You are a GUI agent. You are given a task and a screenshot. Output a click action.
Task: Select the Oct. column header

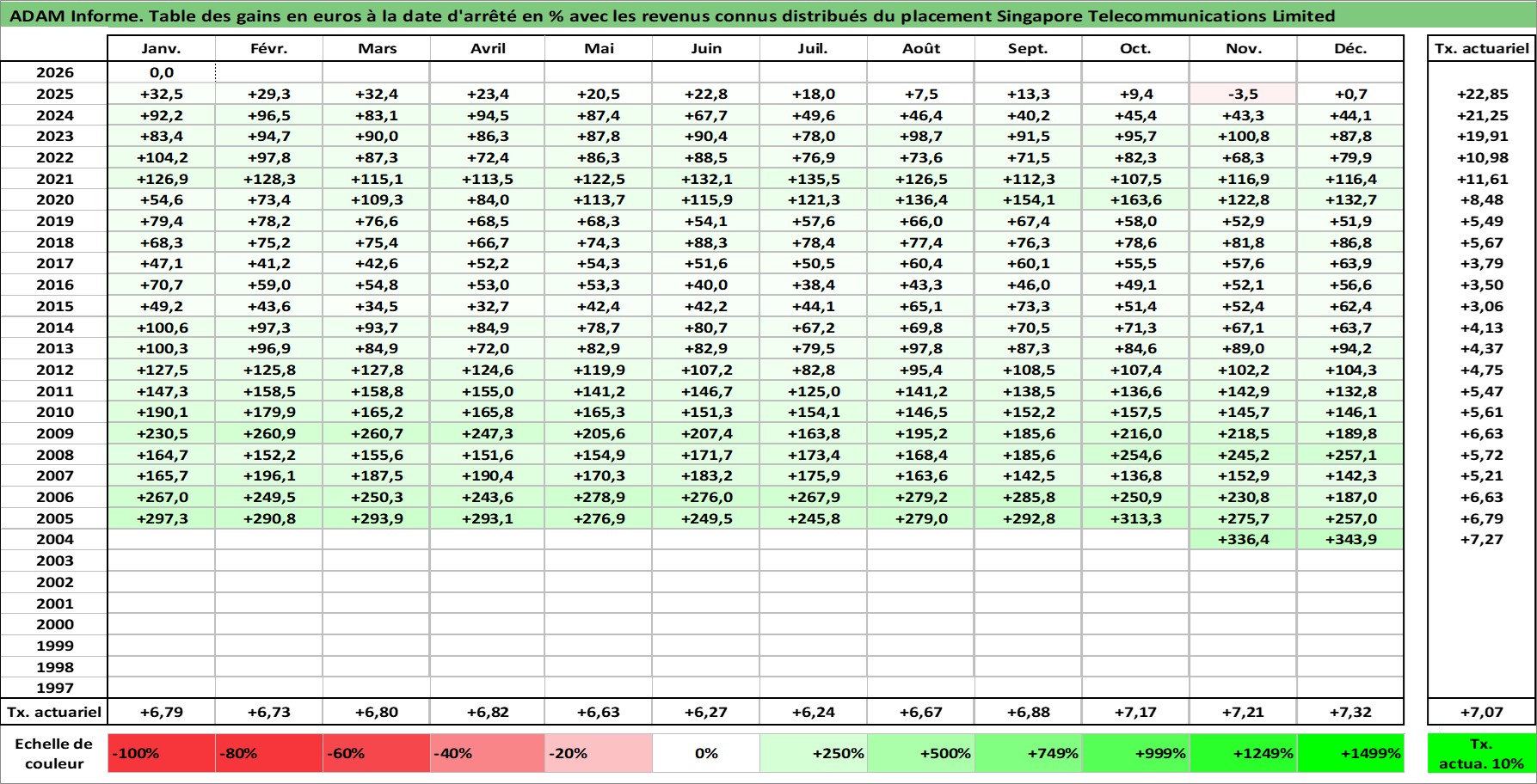coord(1135,49)
